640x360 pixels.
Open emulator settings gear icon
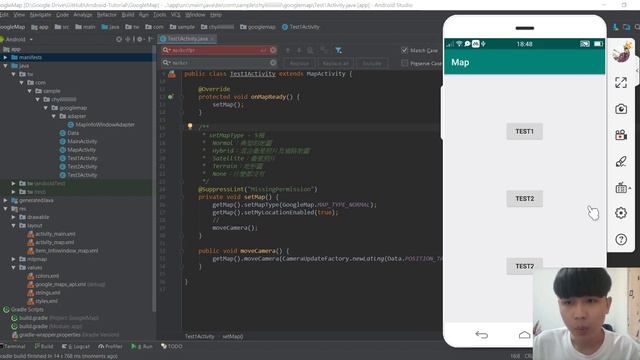pos(621,213)
